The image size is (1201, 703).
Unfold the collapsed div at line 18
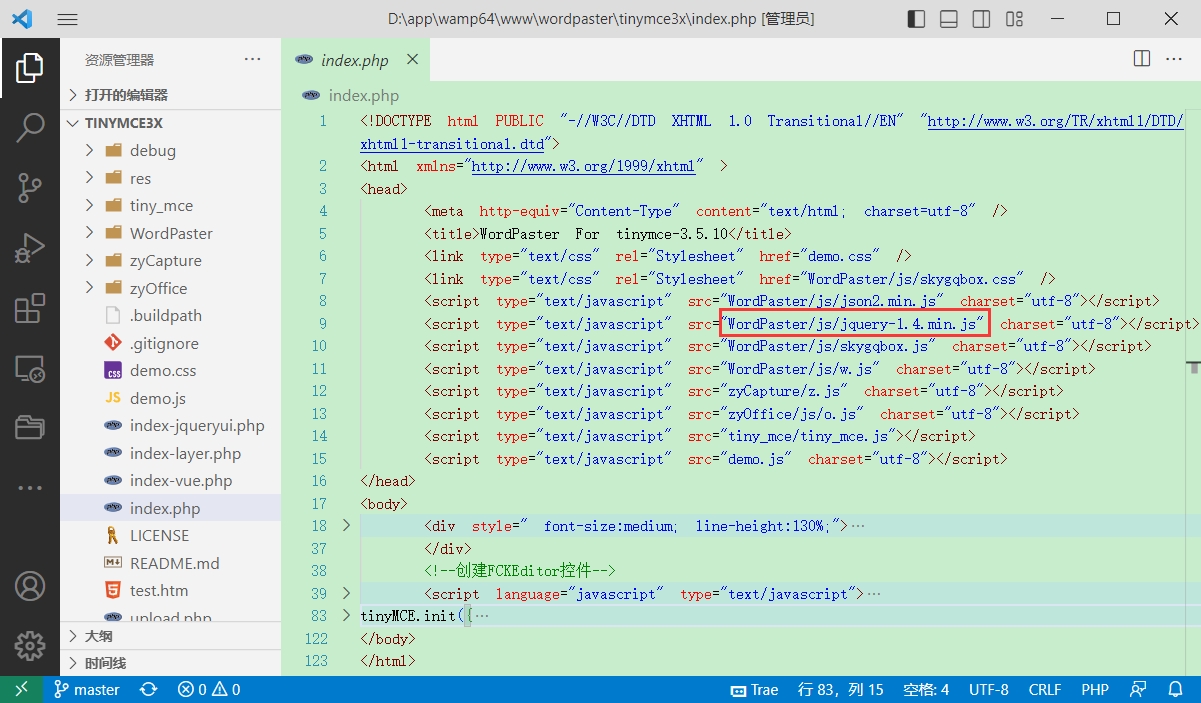coord(346,525)
